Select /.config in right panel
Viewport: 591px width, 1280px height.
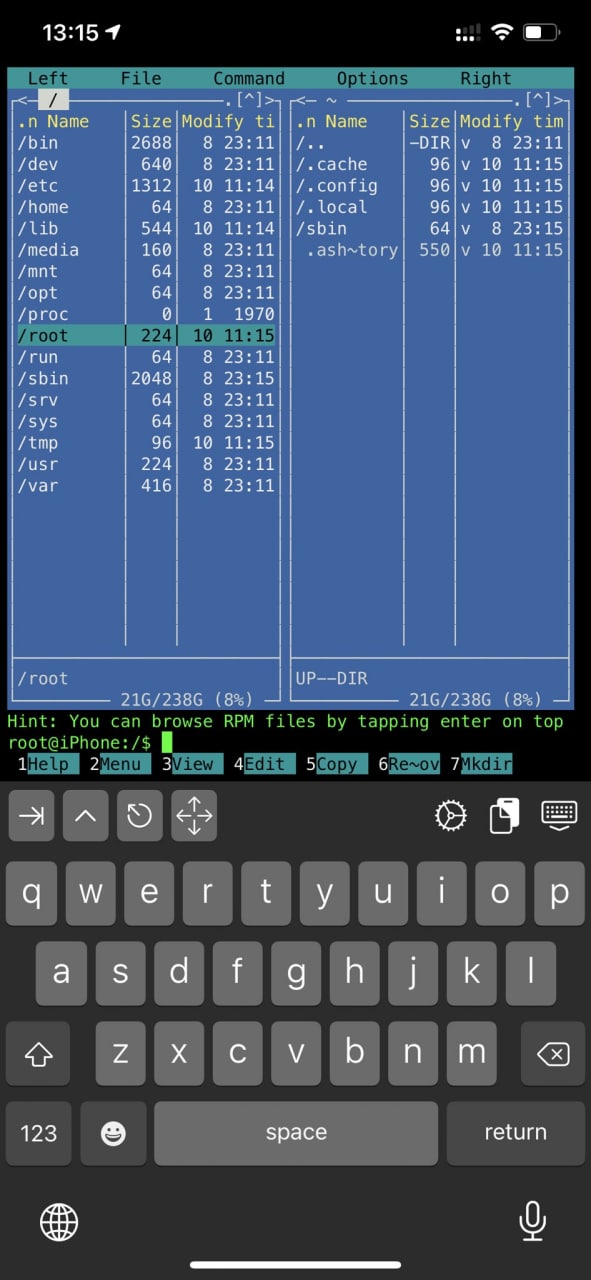tap(430, 186)
